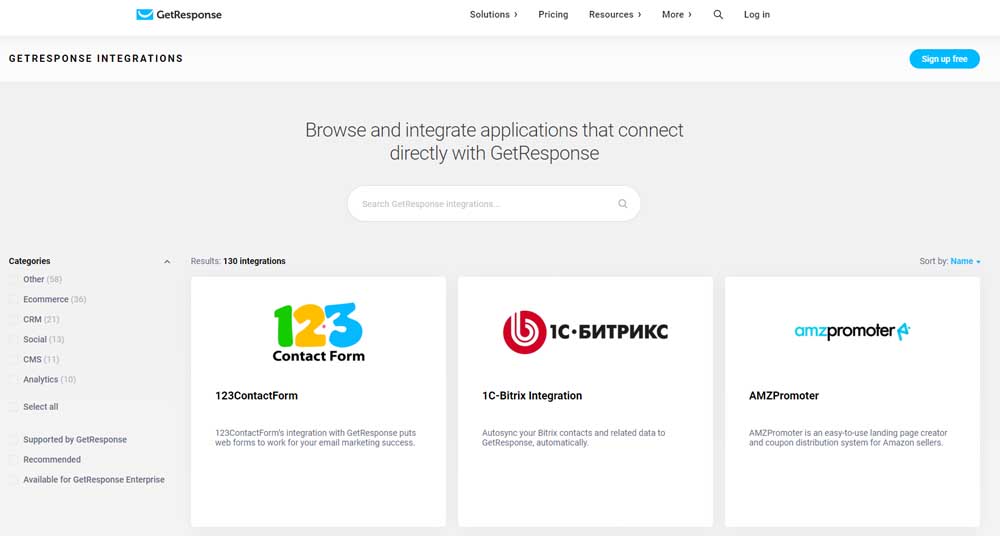Enable Supported by GetResponse filter
The image size is (1000, 536).
(x=13, y=440)
